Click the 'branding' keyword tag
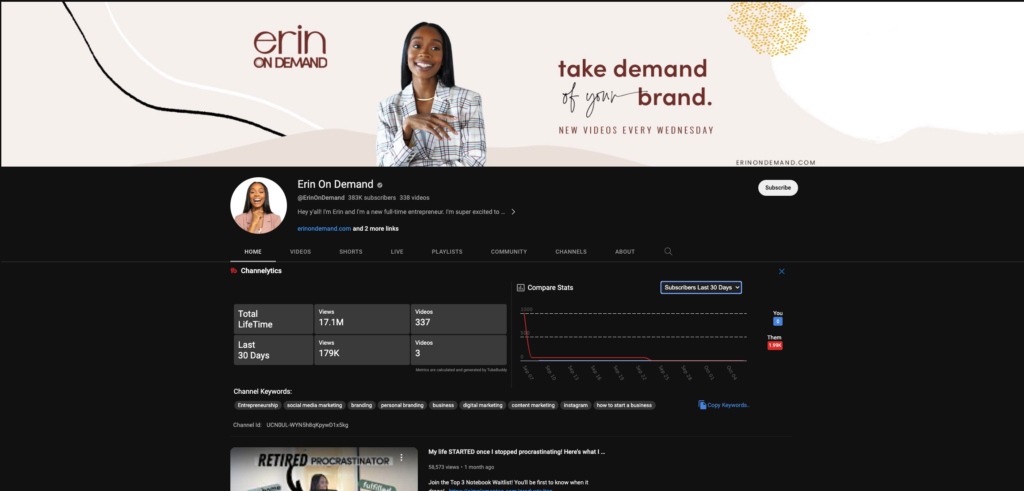Viewport: 1024px width, 491px height. pos(361,405)
